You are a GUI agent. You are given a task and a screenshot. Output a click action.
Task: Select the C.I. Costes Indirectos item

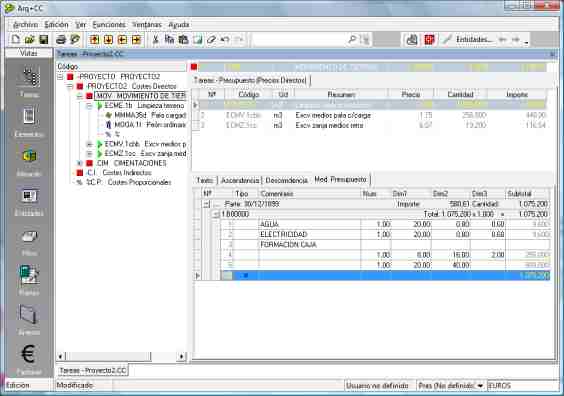tap(119, 173)
